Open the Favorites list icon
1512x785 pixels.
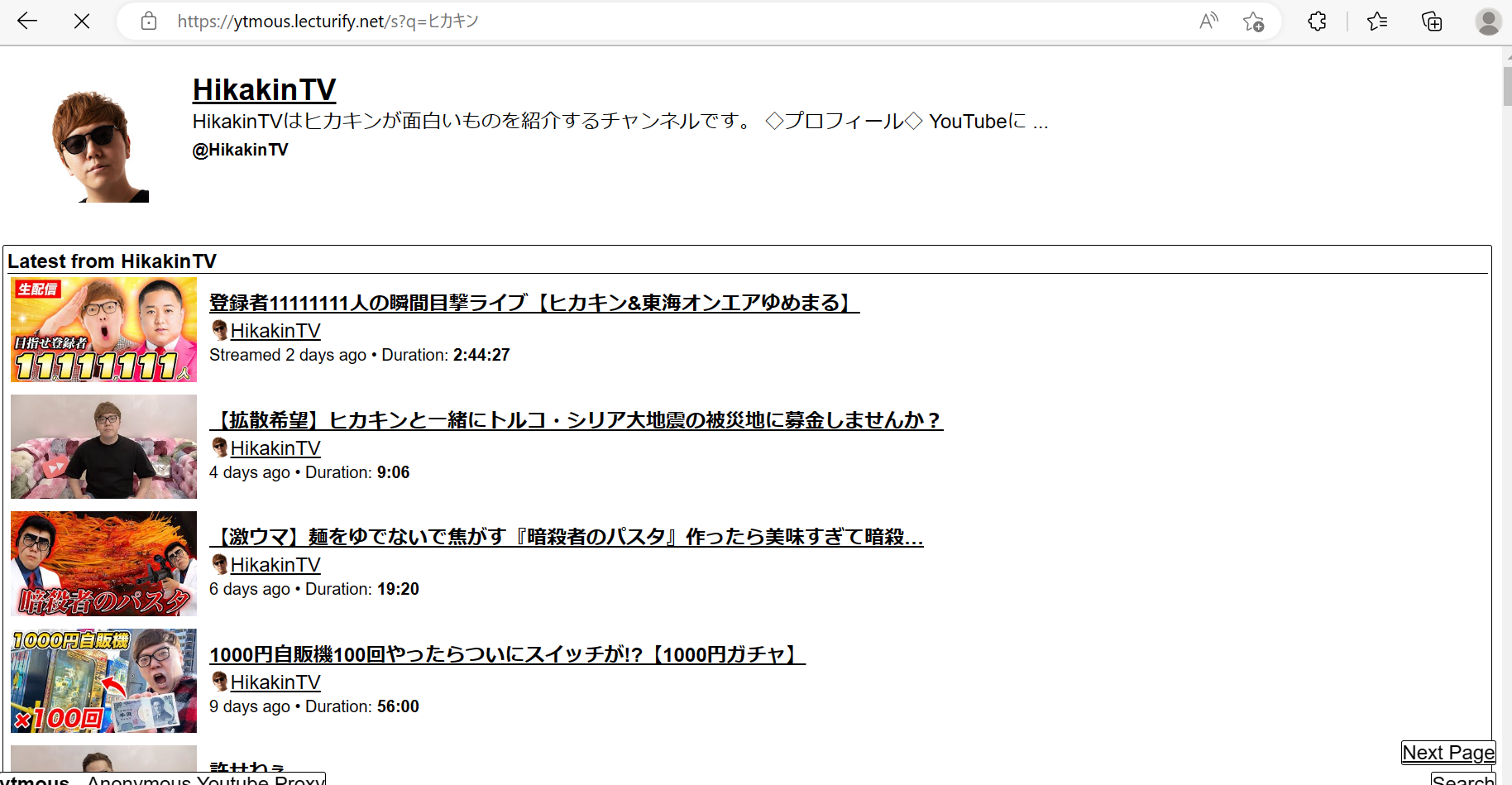click(x=1376, y=22)
